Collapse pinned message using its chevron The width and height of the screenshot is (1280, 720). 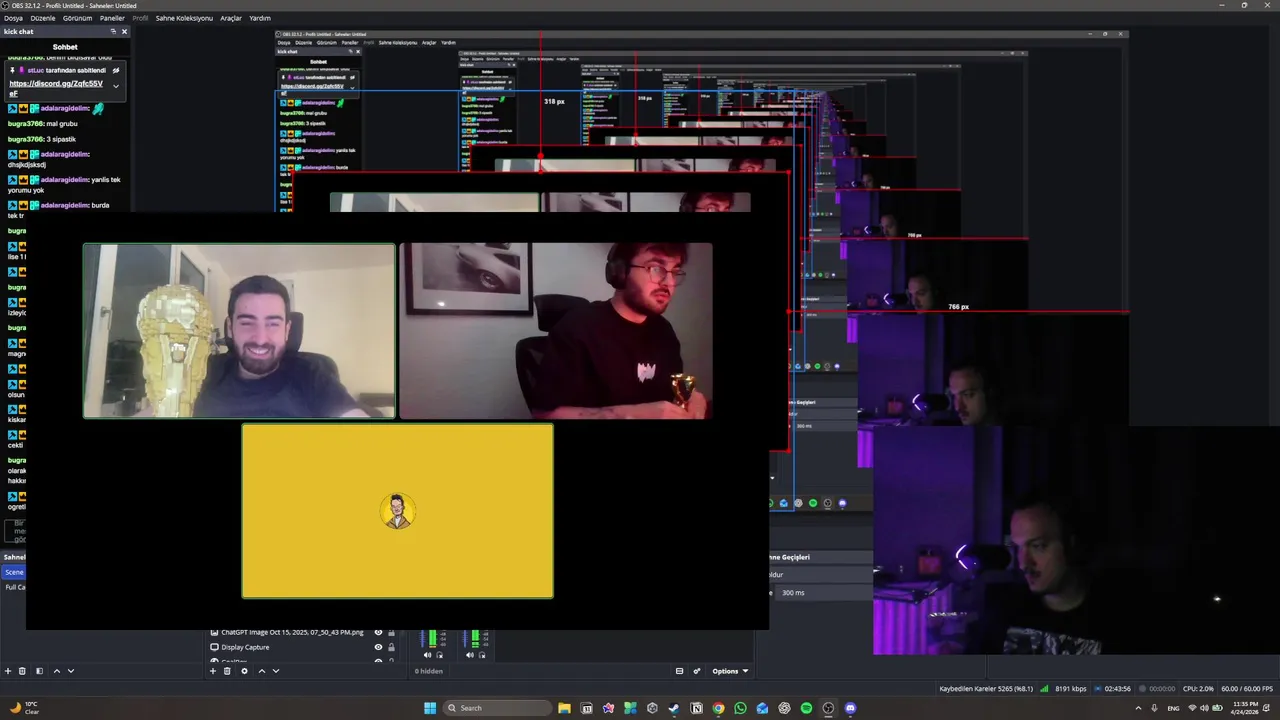coord(116,86)
